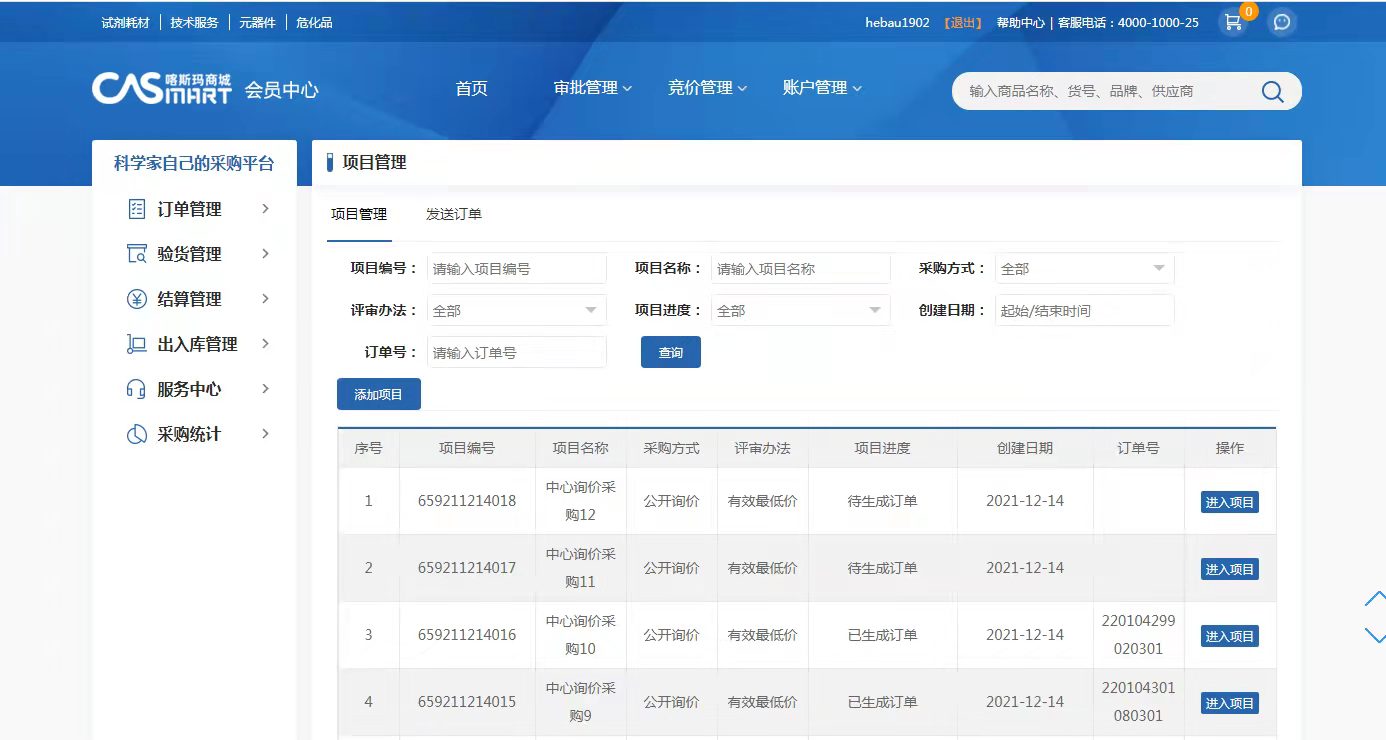Click the search magnifier icon

pyautogui.click(x=1272, y=91)
